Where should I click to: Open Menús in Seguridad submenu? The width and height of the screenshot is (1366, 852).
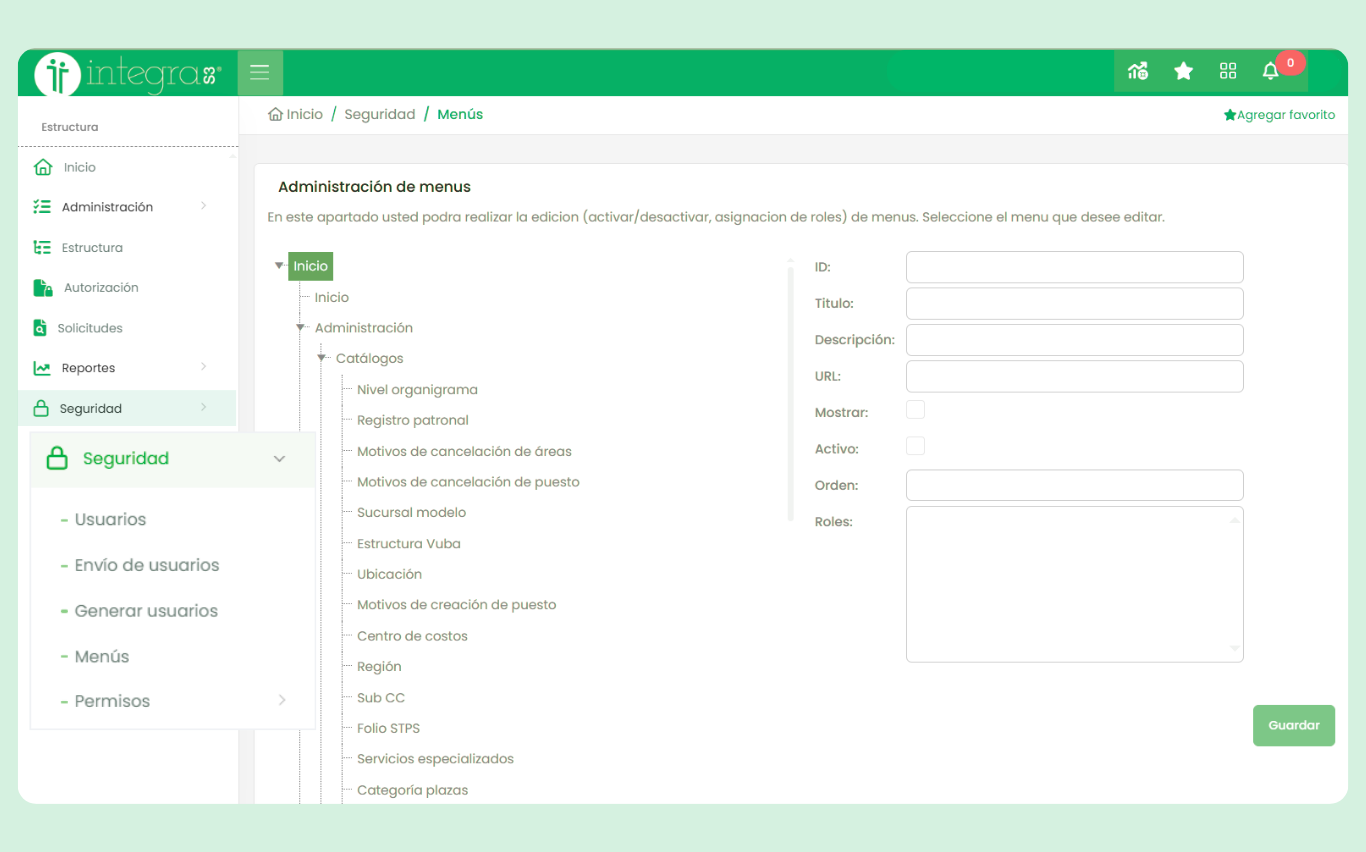coord(102,657)
